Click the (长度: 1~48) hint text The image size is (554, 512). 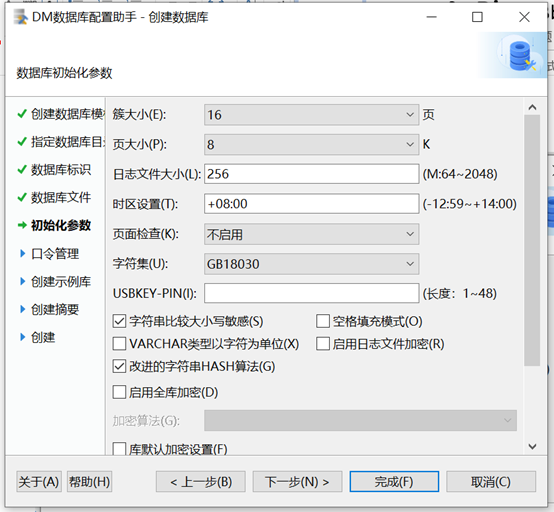click(460, 293)
